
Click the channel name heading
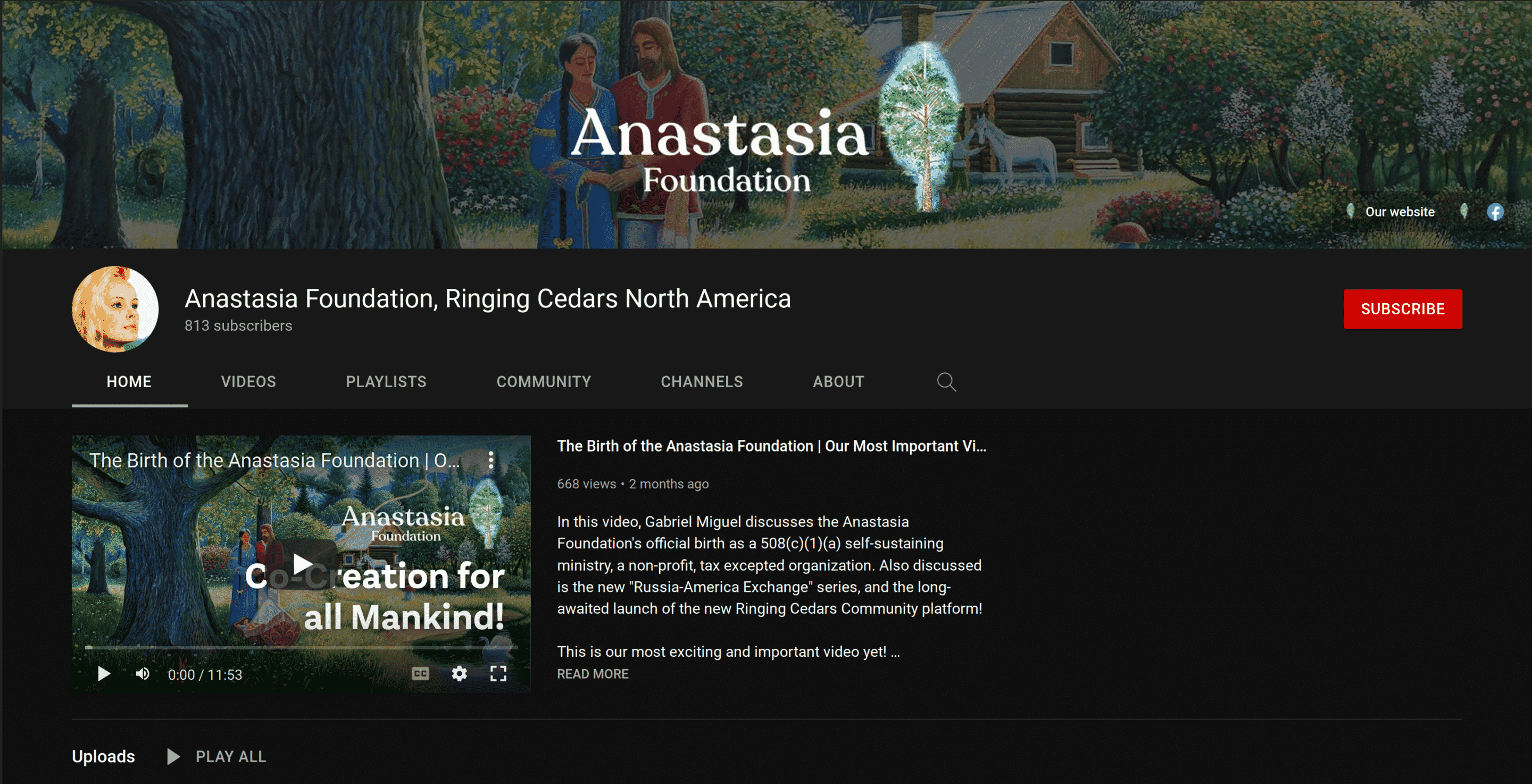pyautogui.click(x=488, y=298)
